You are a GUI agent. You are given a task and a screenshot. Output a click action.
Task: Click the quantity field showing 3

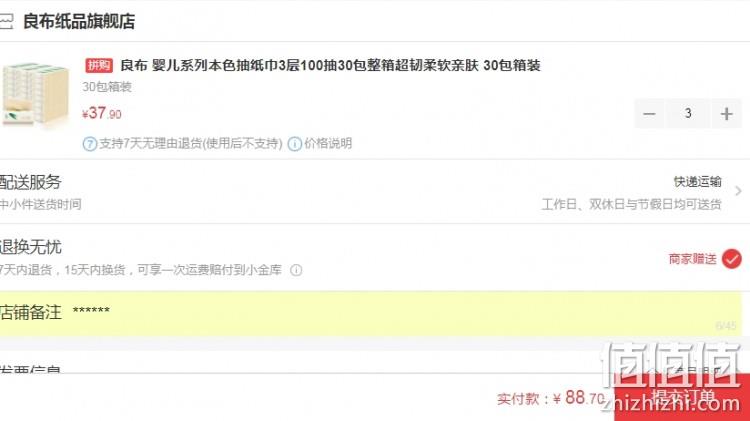click(688, 114)
